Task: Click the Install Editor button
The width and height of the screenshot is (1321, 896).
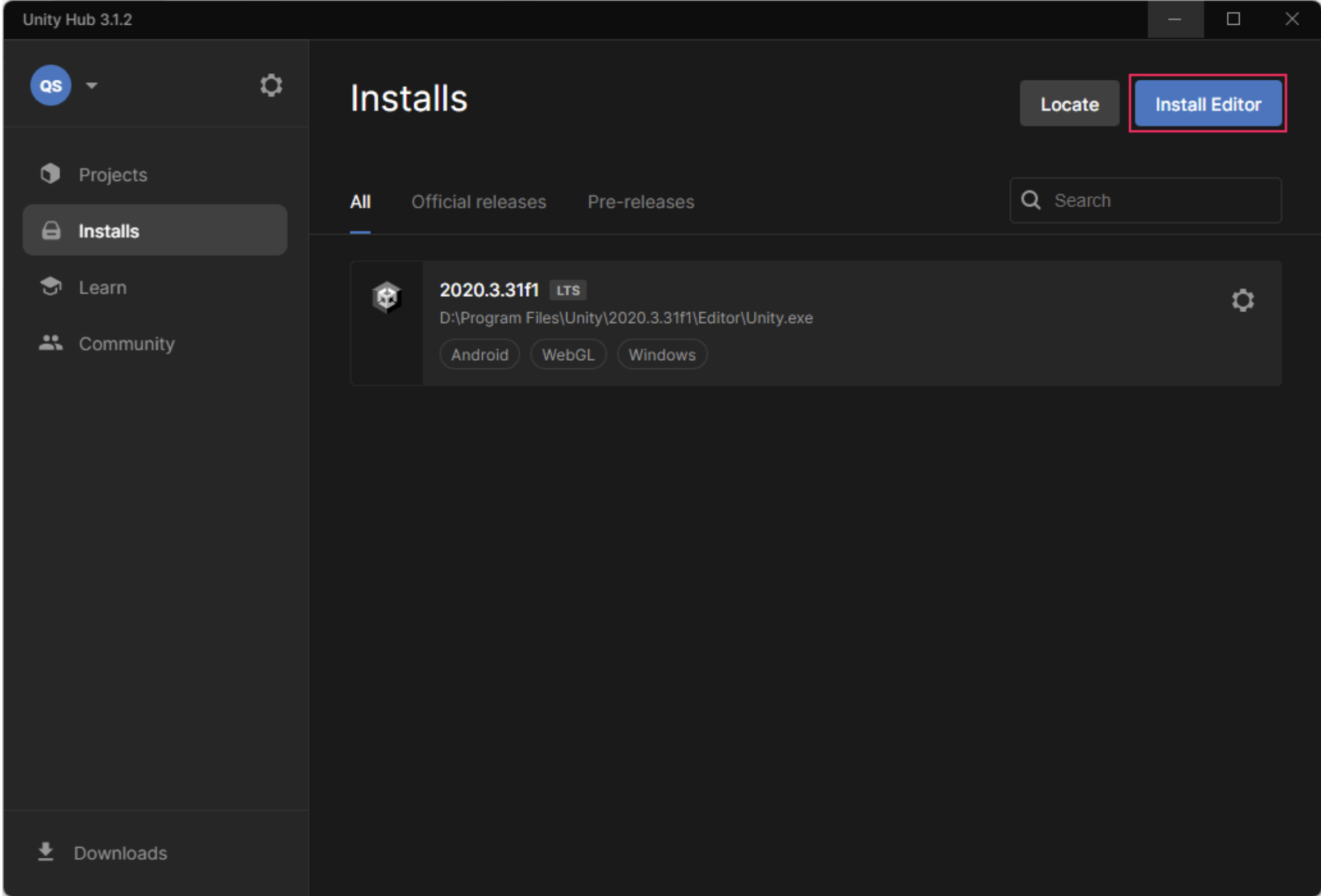Action: 1207,104
